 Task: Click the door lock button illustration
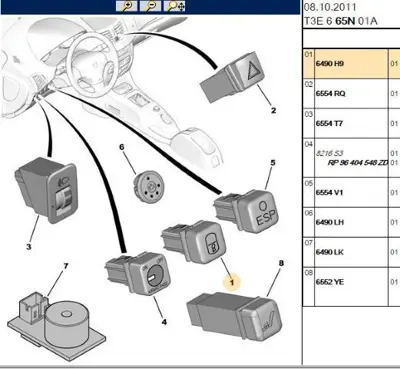coord(194,242)
